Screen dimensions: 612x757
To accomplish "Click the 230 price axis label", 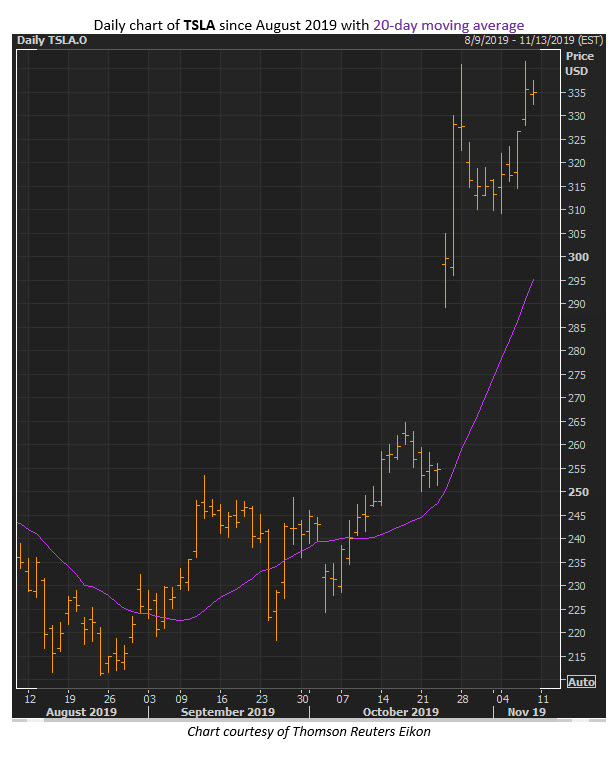I will click(x=576, y=586).
